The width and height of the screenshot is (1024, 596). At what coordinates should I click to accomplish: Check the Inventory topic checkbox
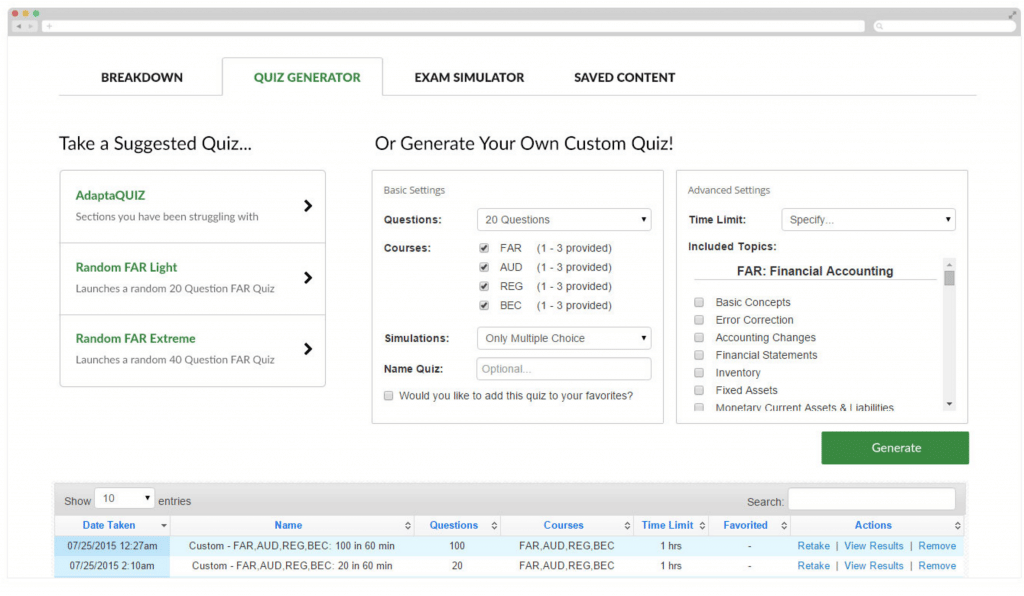(699, 373)
